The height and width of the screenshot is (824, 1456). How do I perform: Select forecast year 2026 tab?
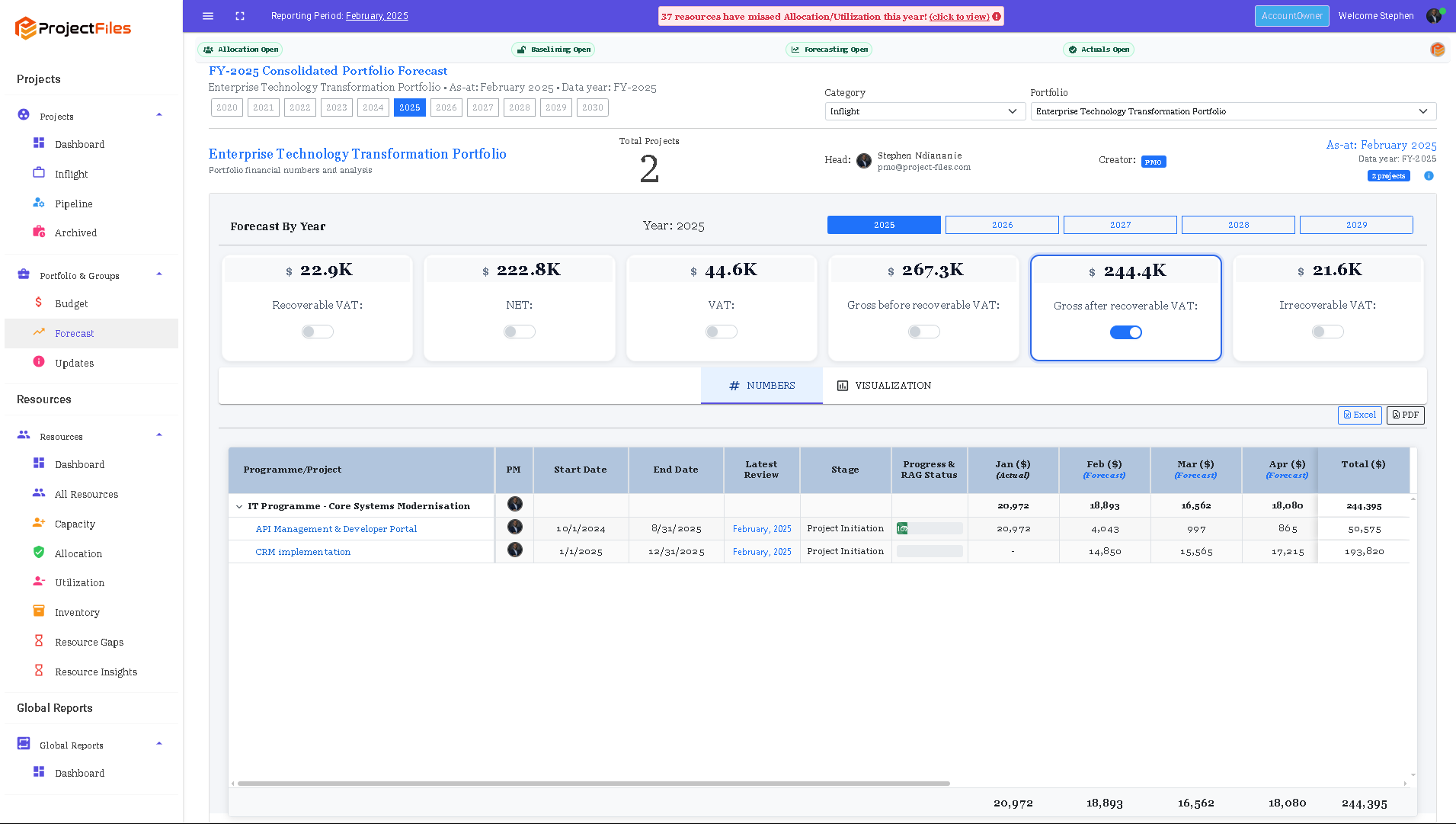point(1002,225)
